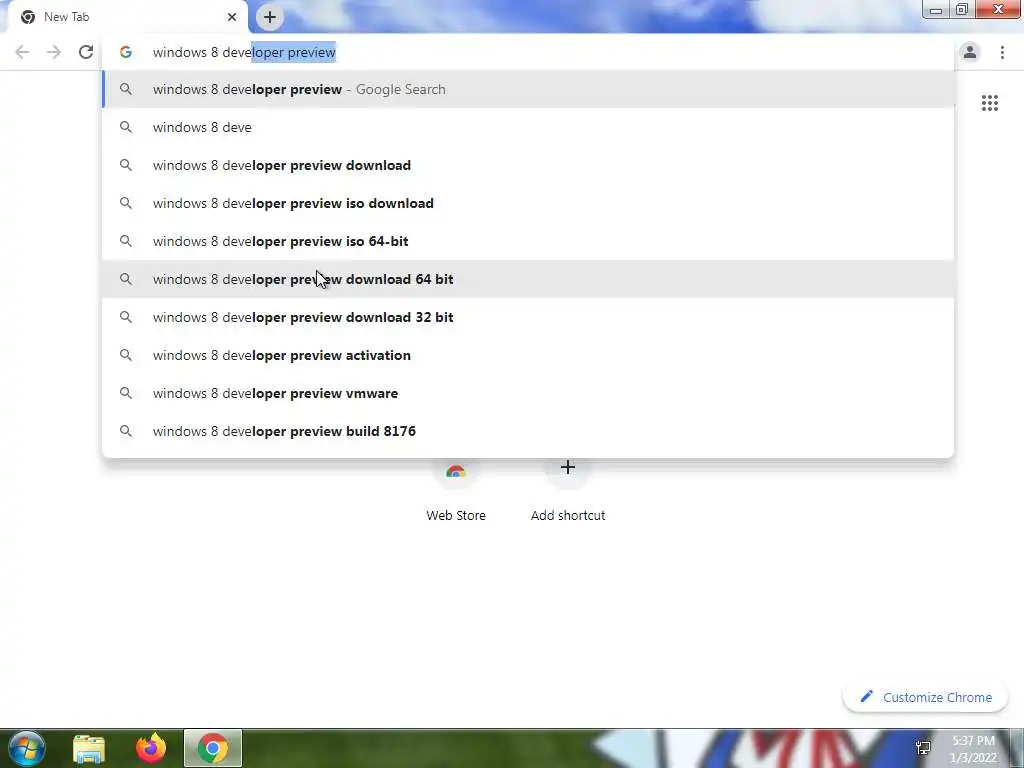Screen dimensions: 1024x768
Task: Open Windows Explorer from the taskbar
Action: (x=89, y=749)
